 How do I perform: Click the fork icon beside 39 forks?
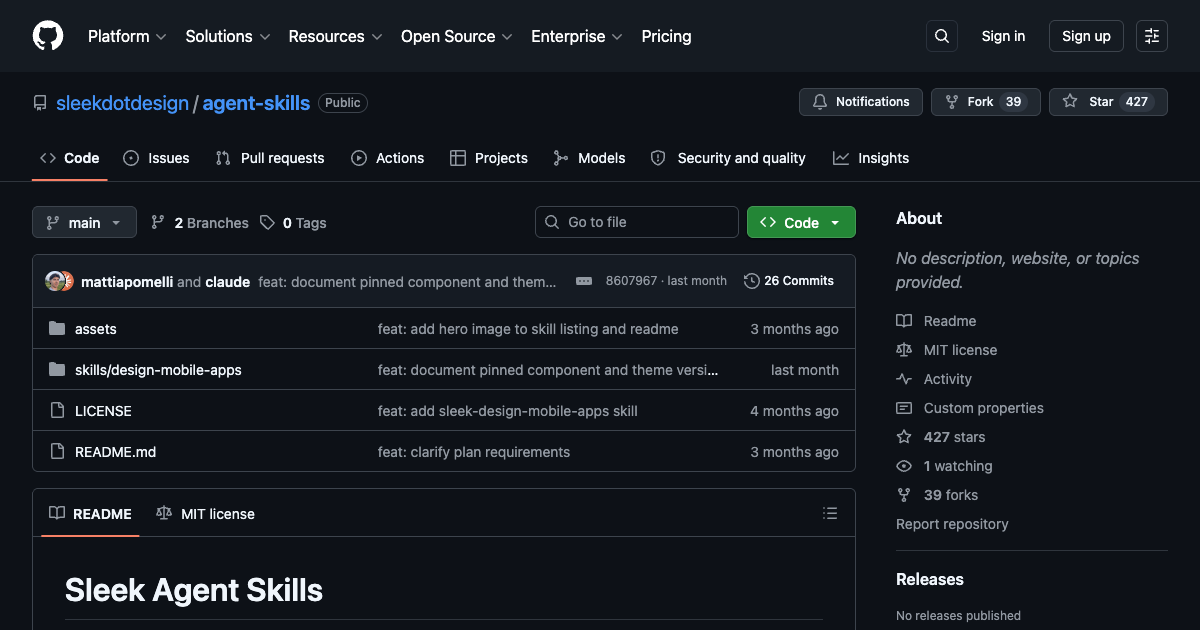[x=904, y=495]
